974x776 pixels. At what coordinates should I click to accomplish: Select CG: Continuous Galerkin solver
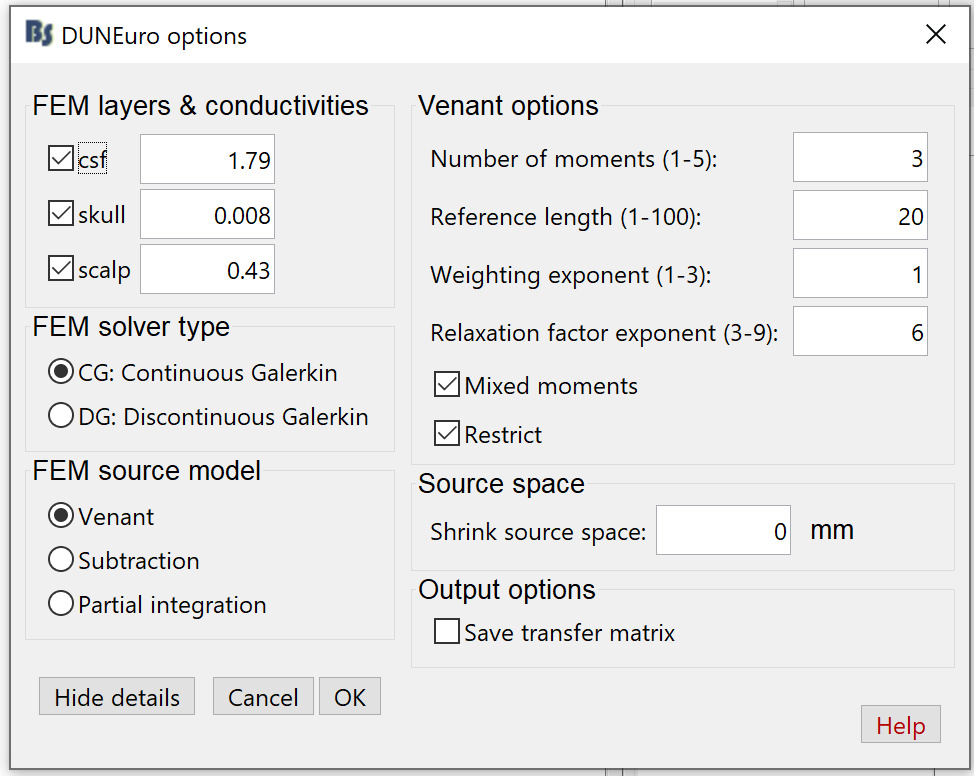pyautogui.click(x=61, y=373)
